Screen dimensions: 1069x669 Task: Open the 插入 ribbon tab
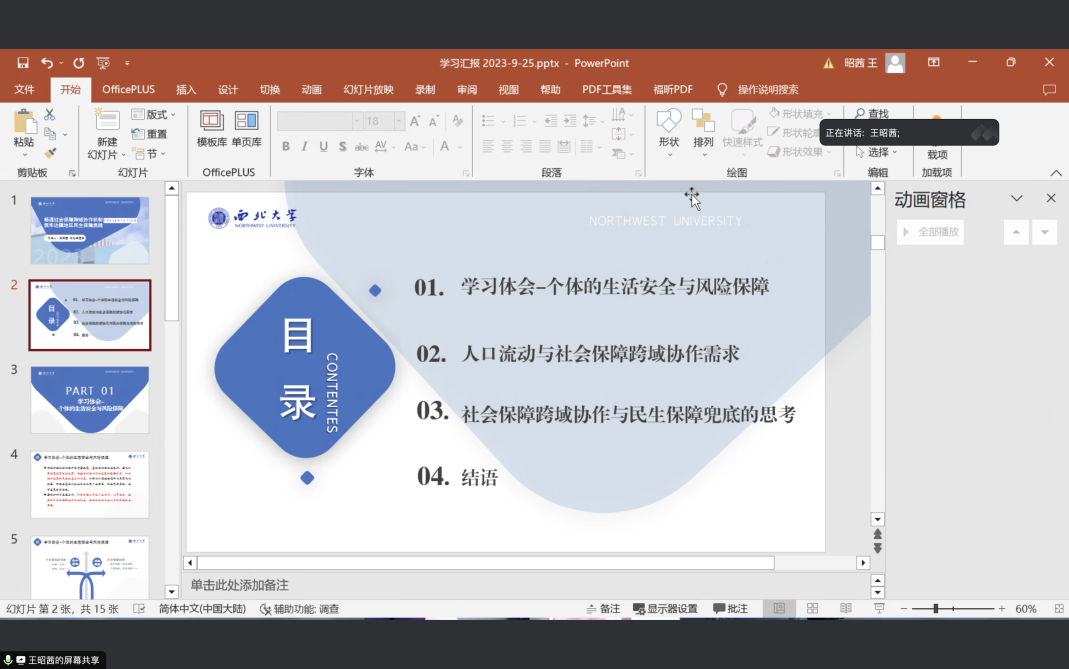tap(186, 89)
